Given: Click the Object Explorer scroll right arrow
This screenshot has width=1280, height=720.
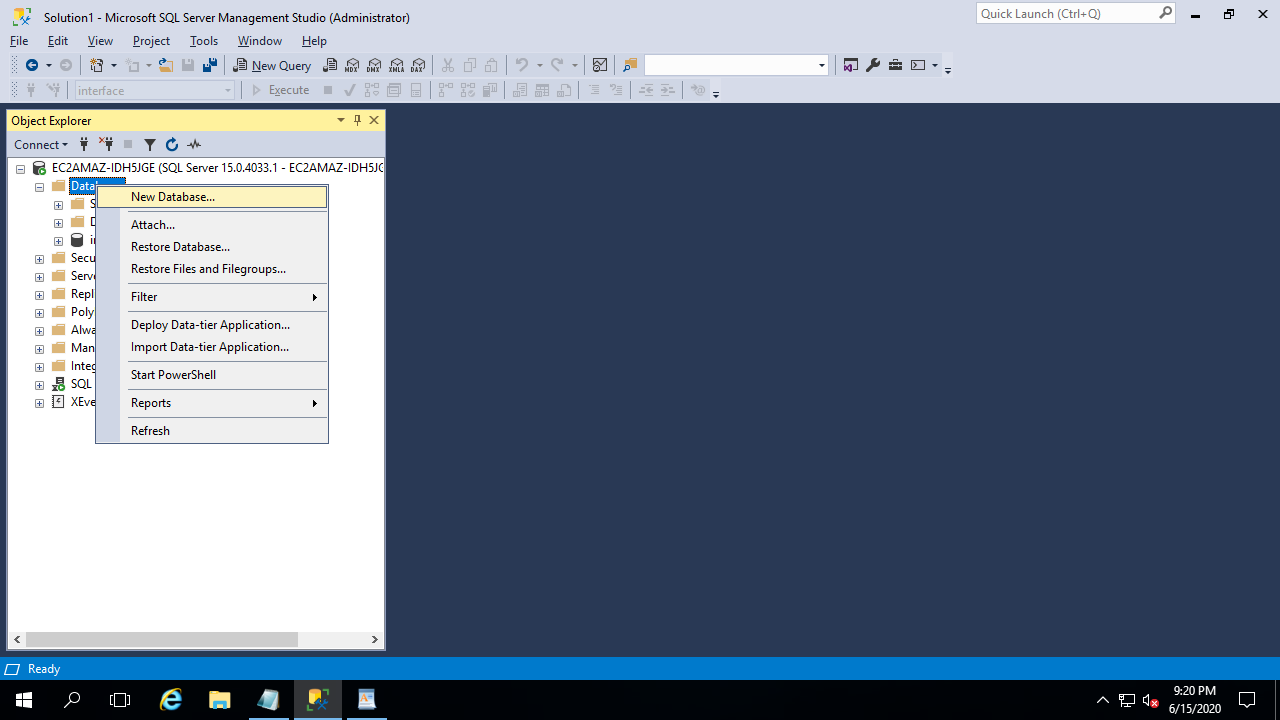Looking at the screenshot, I should [x=375, y=639].
